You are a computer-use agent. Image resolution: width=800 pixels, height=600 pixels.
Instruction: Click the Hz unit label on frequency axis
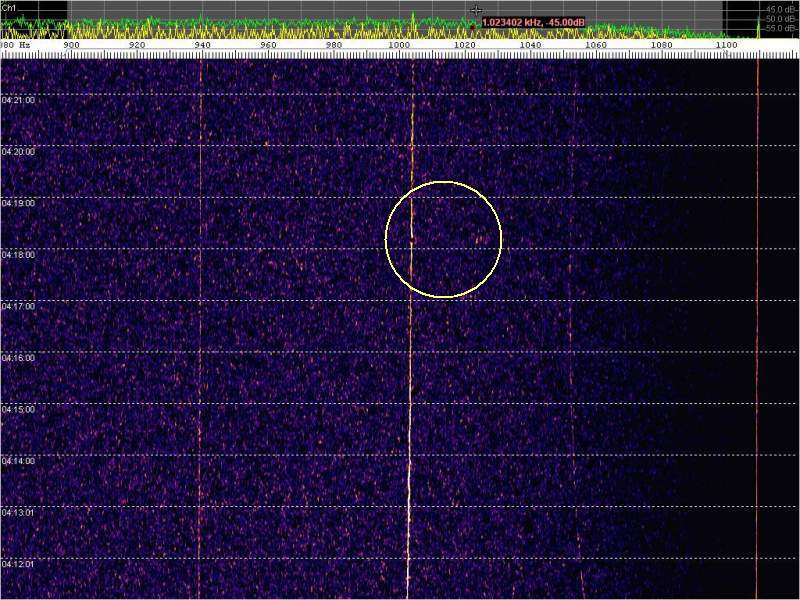pos(23,46)
